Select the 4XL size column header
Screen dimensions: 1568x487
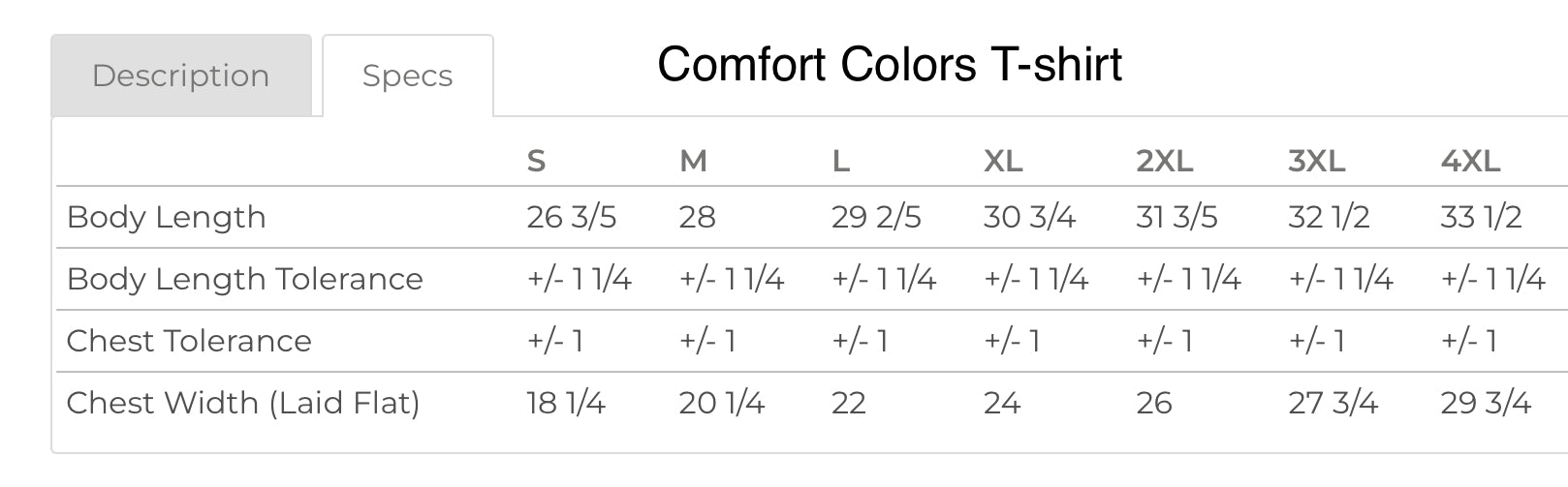pyautogui.click(x=1470, y=161)
